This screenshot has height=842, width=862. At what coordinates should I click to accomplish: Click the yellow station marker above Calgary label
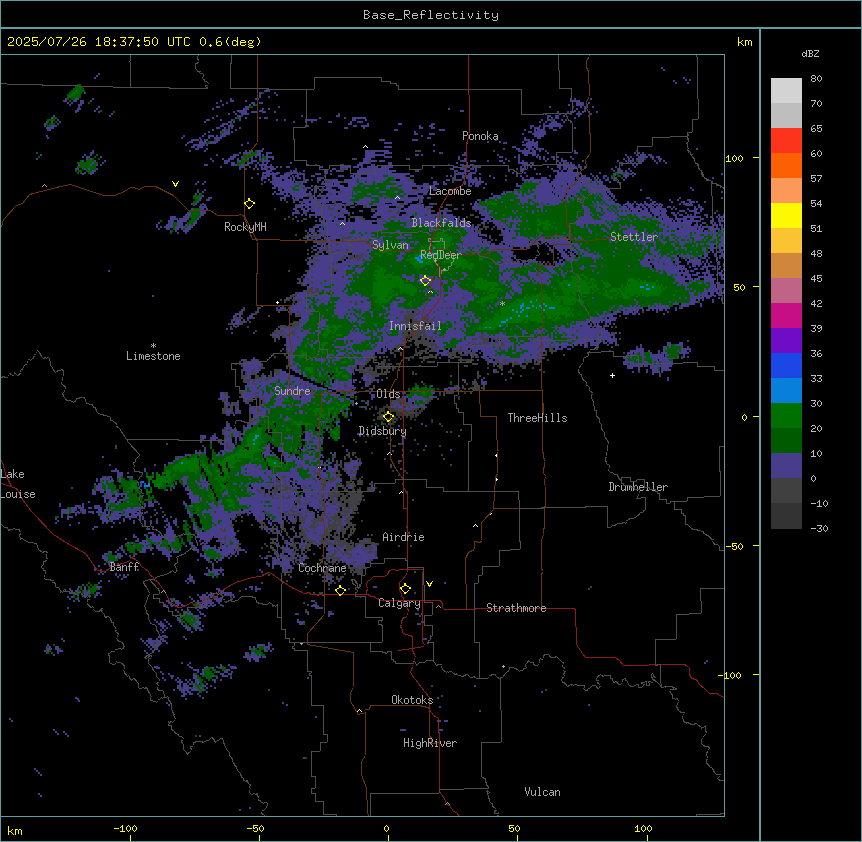pyautogui.click(x=405, y=589)
